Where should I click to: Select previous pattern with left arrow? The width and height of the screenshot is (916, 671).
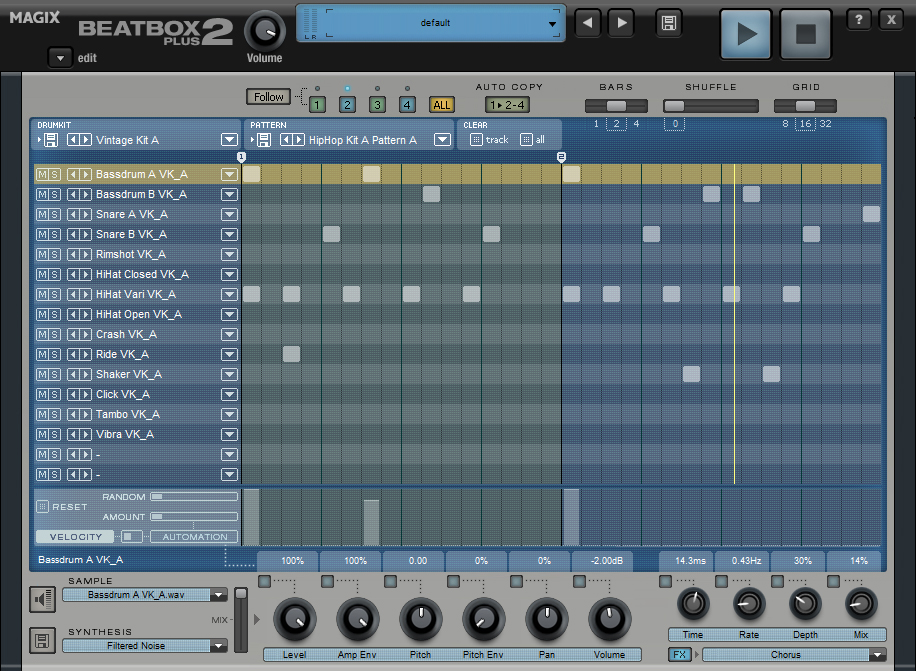point(286,140)
